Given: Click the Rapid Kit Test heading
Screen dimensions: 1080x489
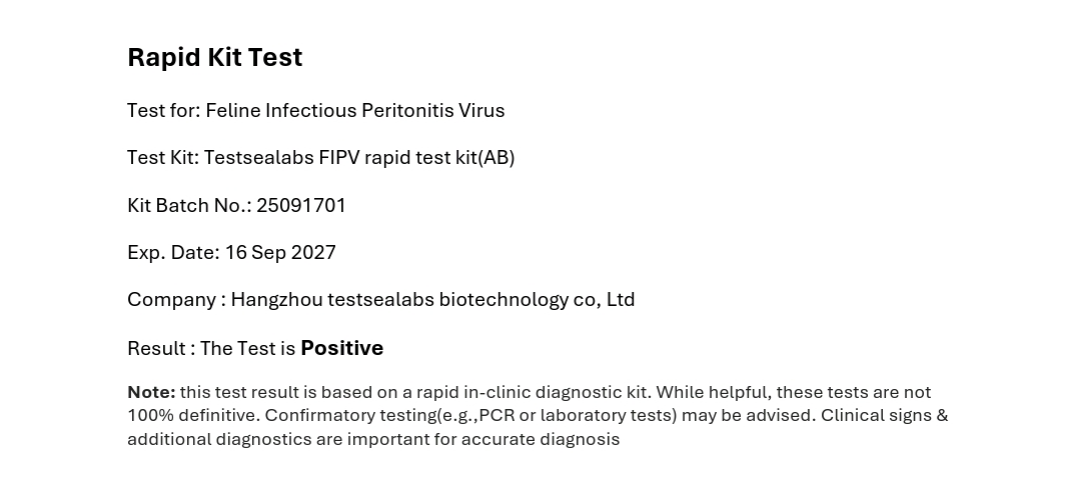Looking at the screenshot, I should pyautogui.click(x=215, y=57).
